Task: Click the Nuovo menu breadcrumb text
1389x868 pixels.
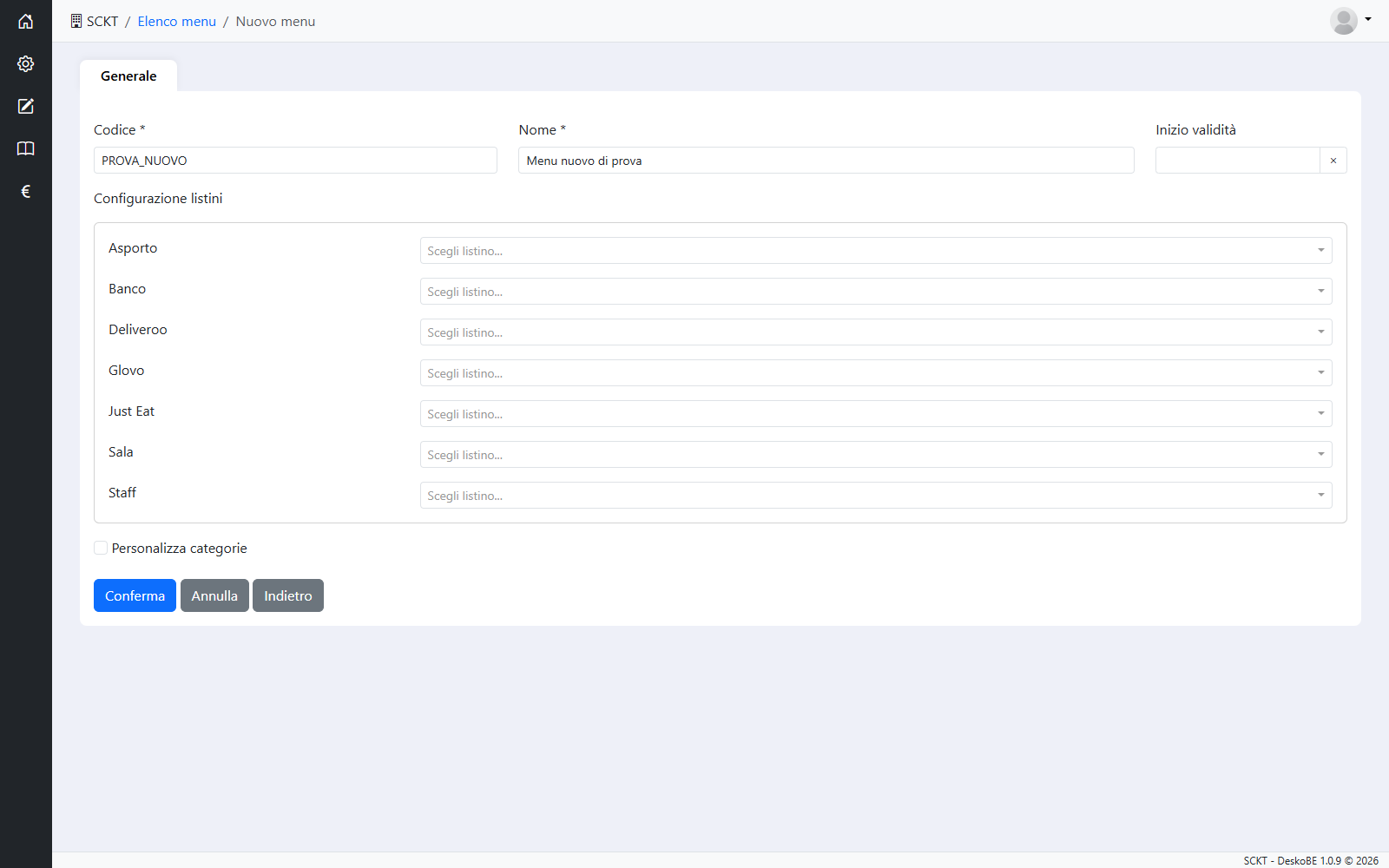Action: (x=275, y=21)
